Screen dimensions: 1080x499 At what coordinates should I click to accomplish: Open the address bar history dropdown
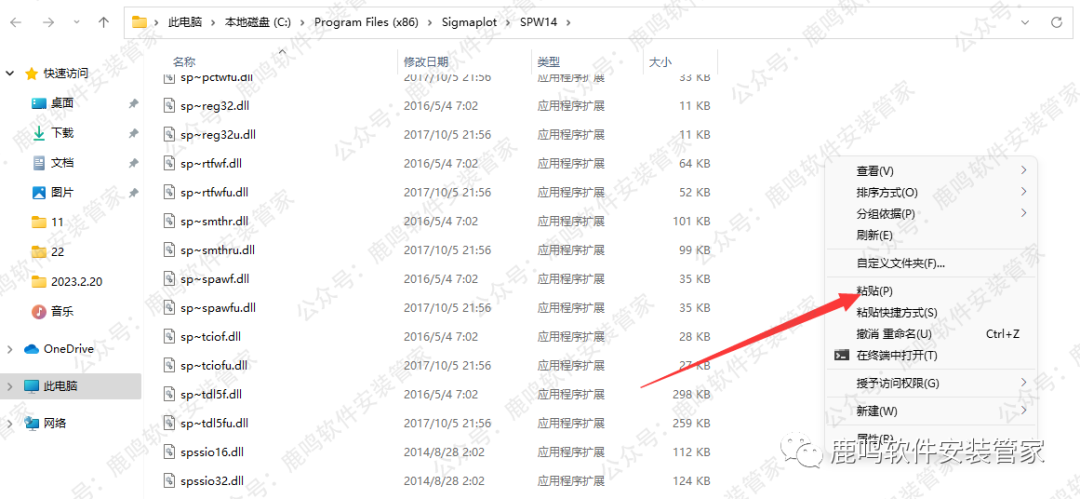pos(1022,21)
